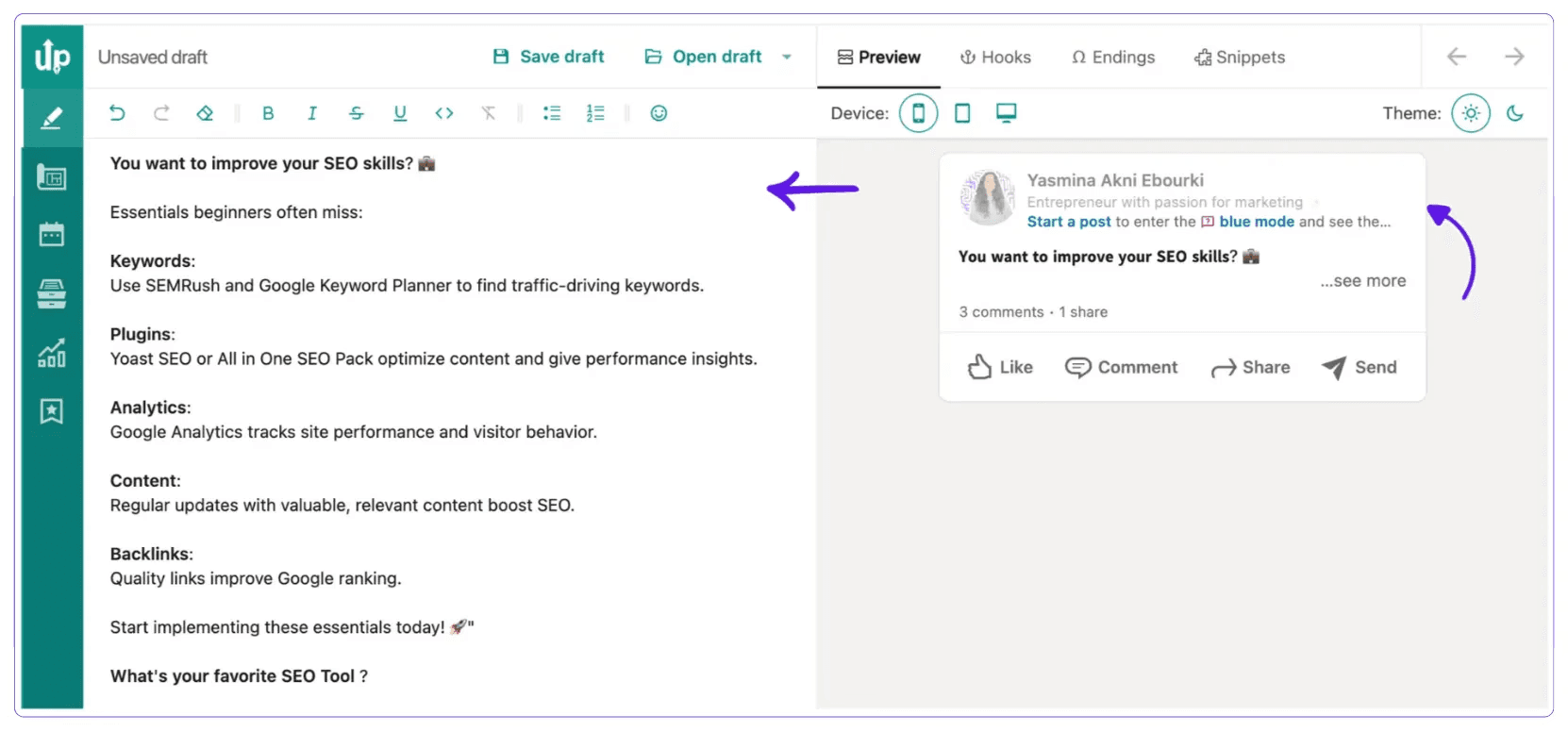Open the emoji picker
Screen dimensions: 1568x732
[659, 113]
